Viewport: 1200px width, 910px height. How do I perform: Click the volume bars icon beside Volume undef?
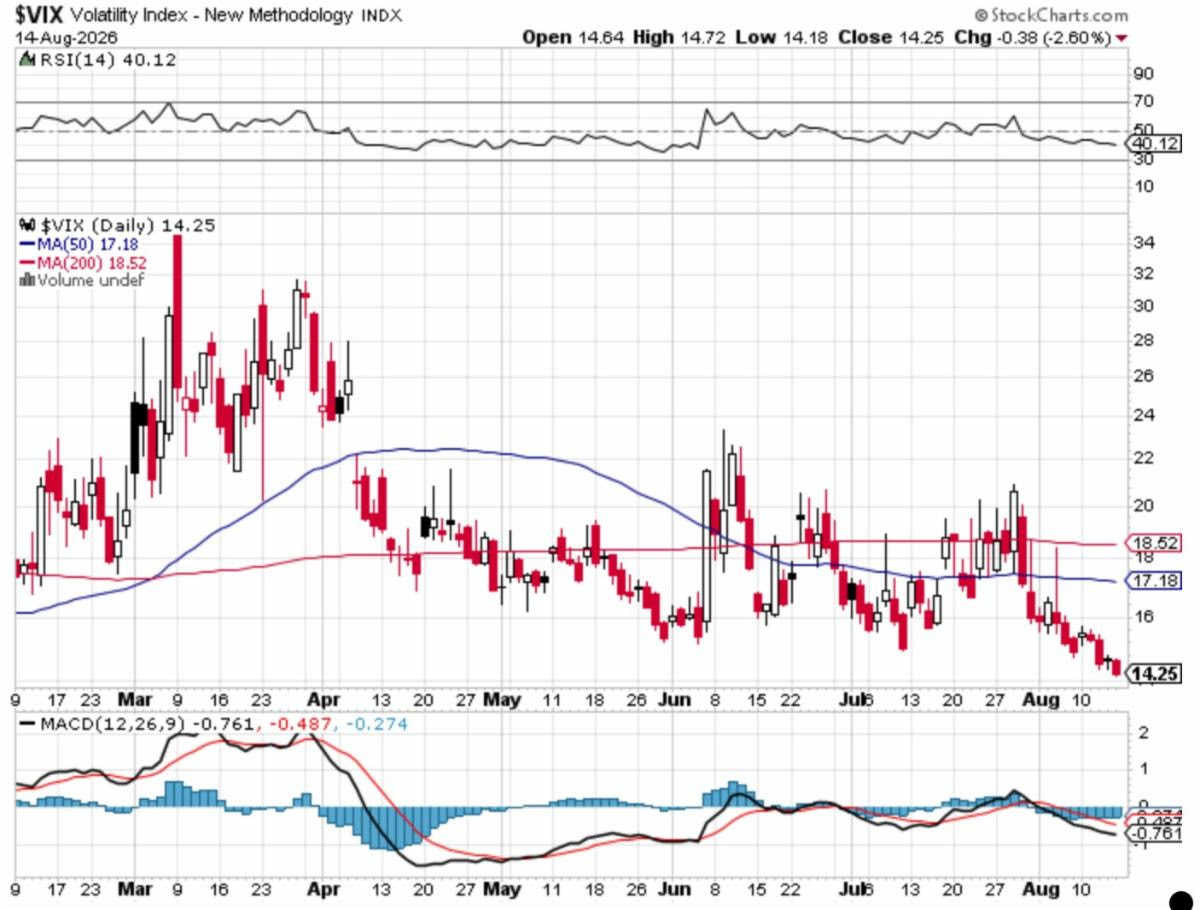point(27,280)
